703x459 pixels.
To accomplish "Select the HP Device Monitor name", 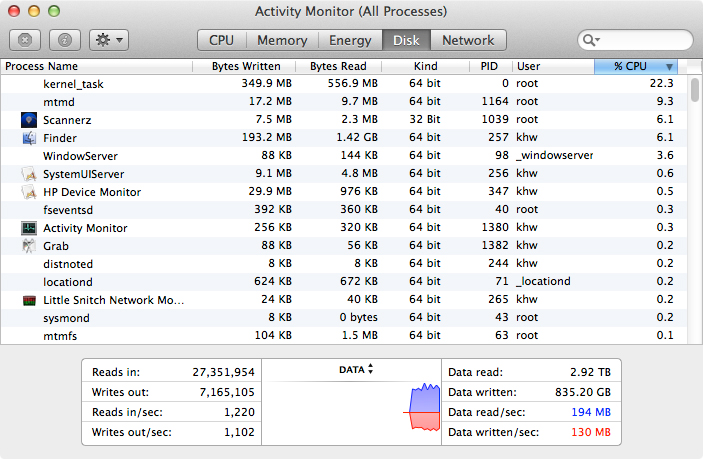I will (92, 192).
